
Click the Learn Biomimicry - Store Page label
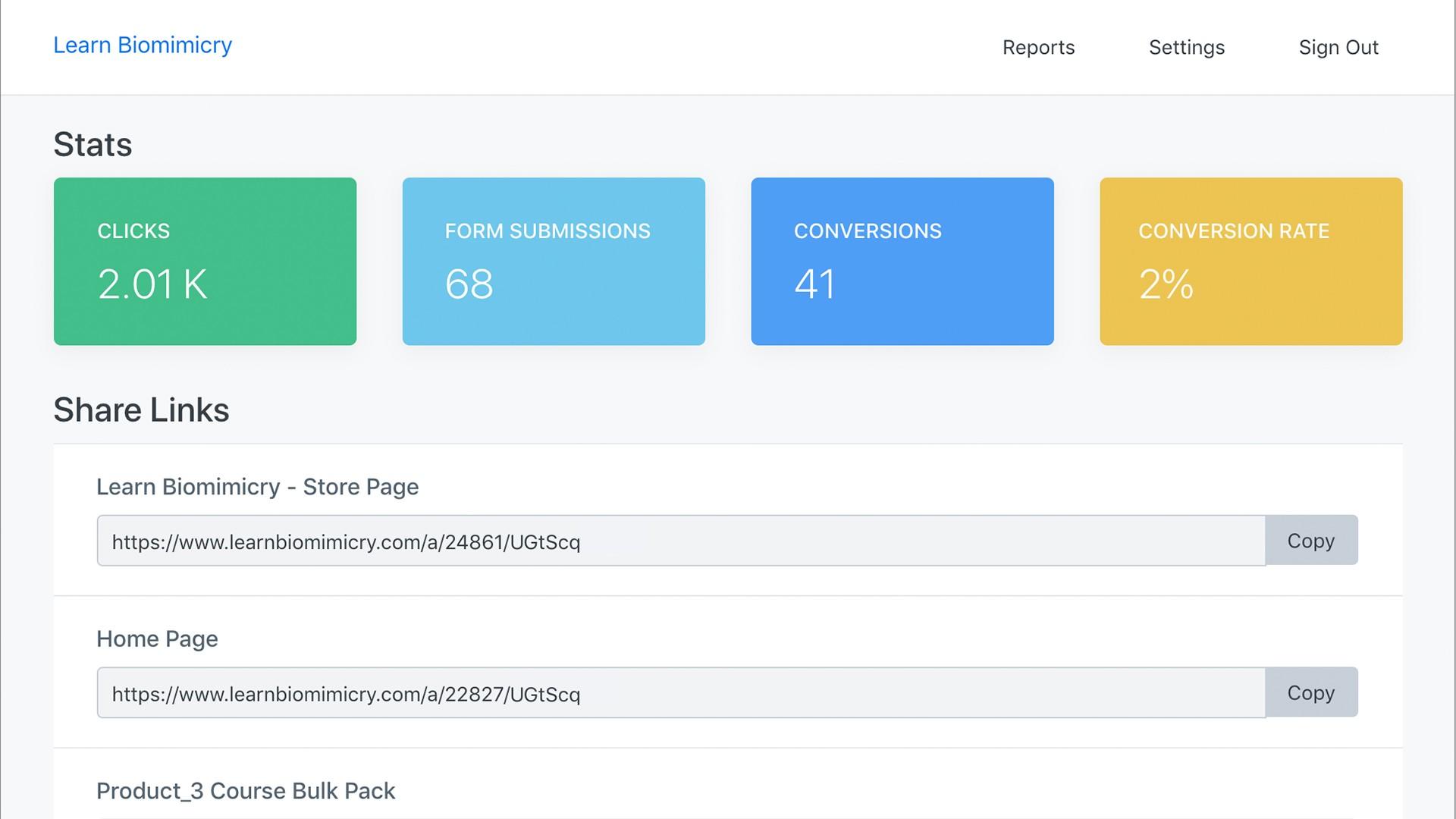pos(257,487)
